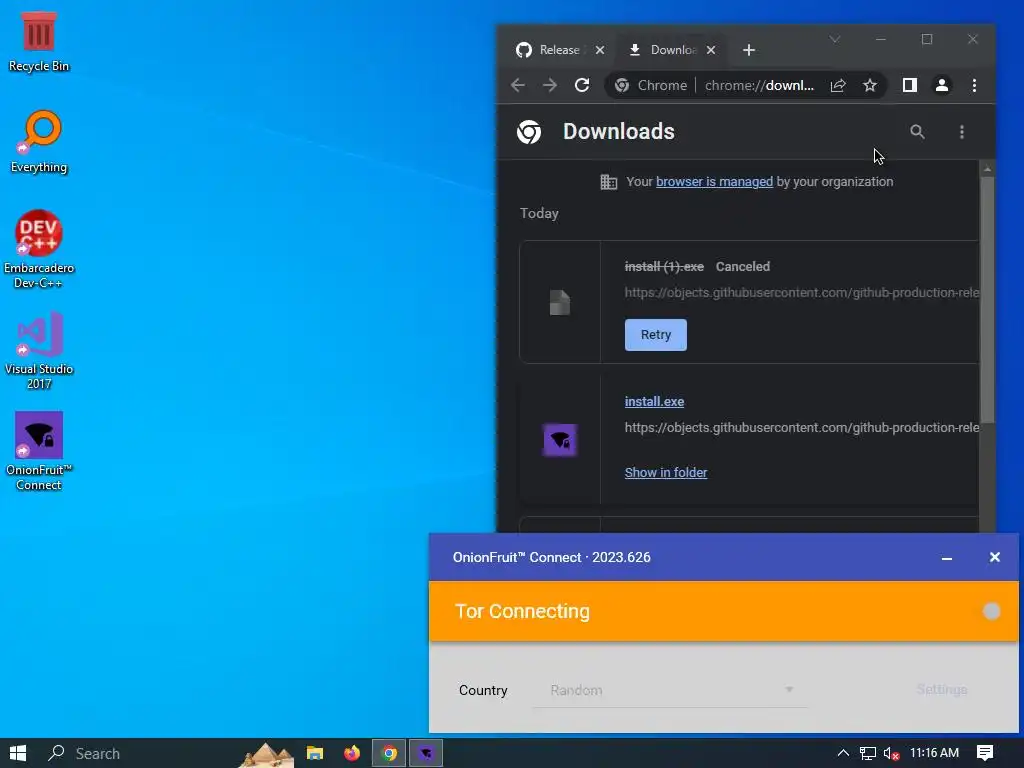Switch to Chrome via taskbar icon
Image resolution: width=1024 pixels, height=768 pixels.
tap(389, 753)
